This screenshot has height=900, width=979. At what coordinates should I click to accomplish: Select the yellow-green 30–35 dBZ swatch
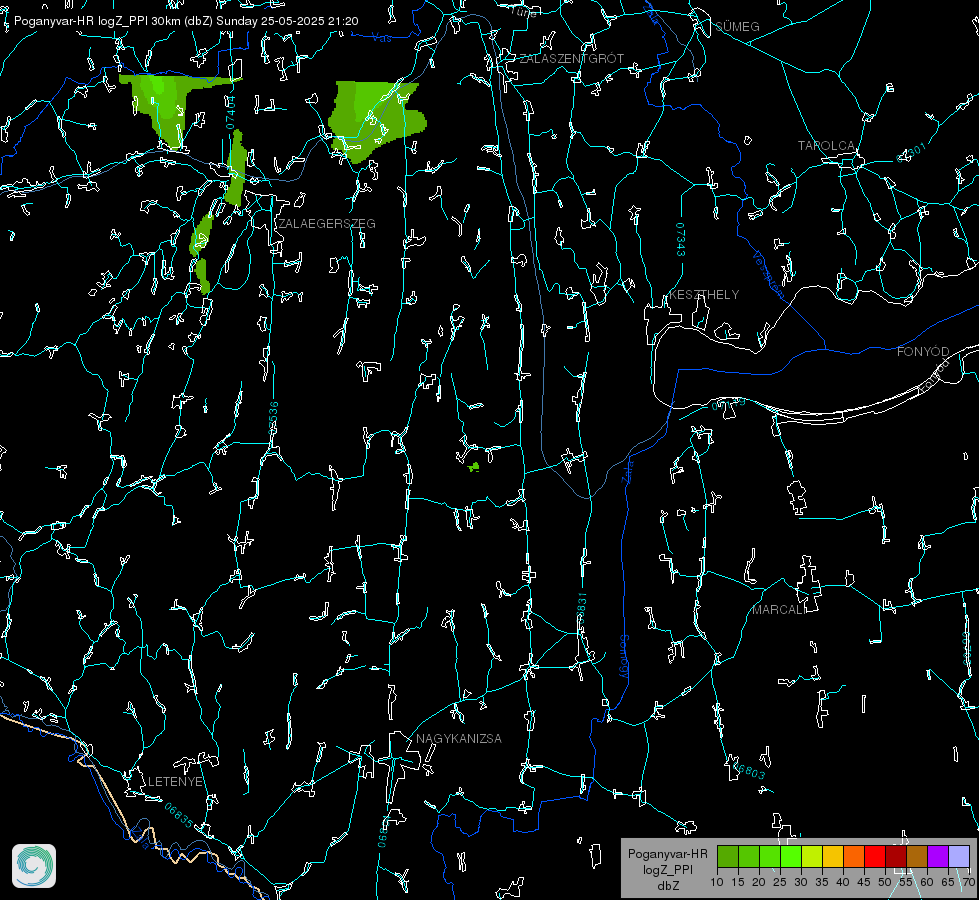[812, 856]
